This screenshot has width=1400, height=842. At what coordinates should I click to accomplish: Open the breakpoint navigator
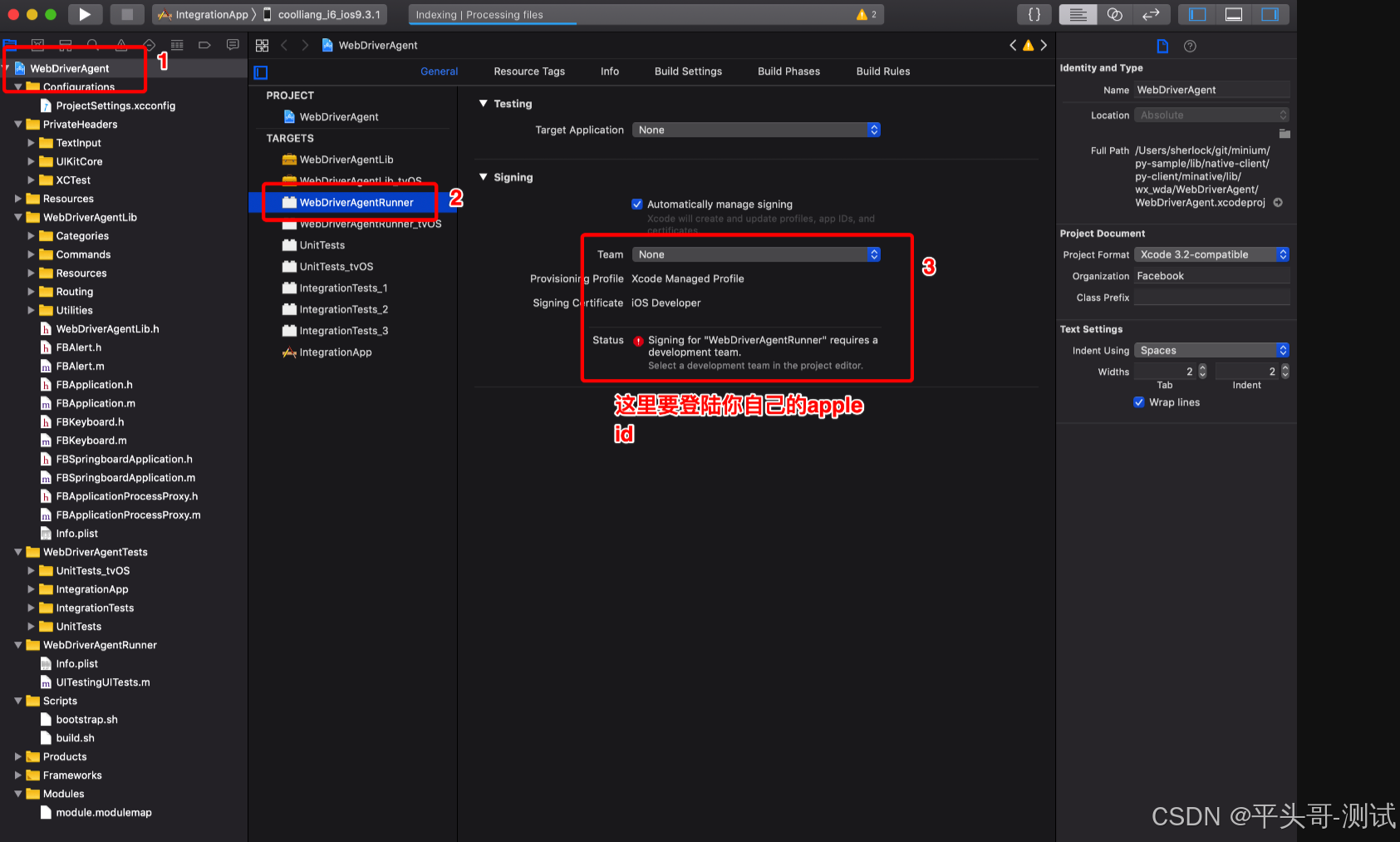pos(204,45)
